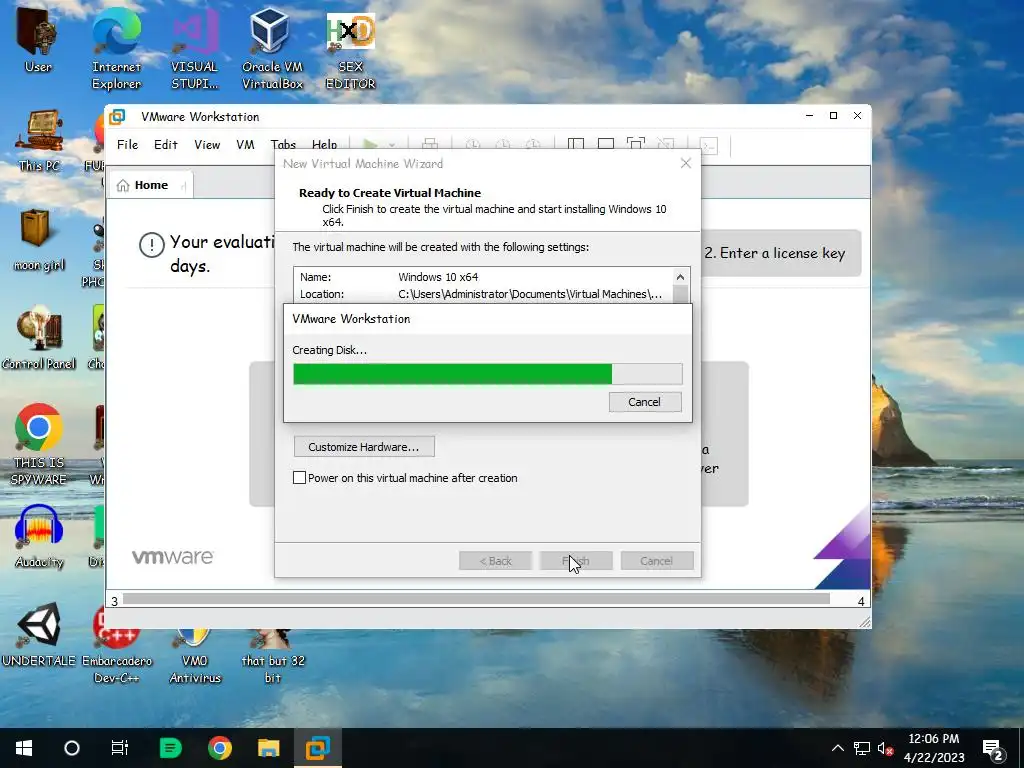Click VMware window horizontal scrollbar
Image resolution: width=1024 pixels, height=768 pixels.
pos(476,600)
